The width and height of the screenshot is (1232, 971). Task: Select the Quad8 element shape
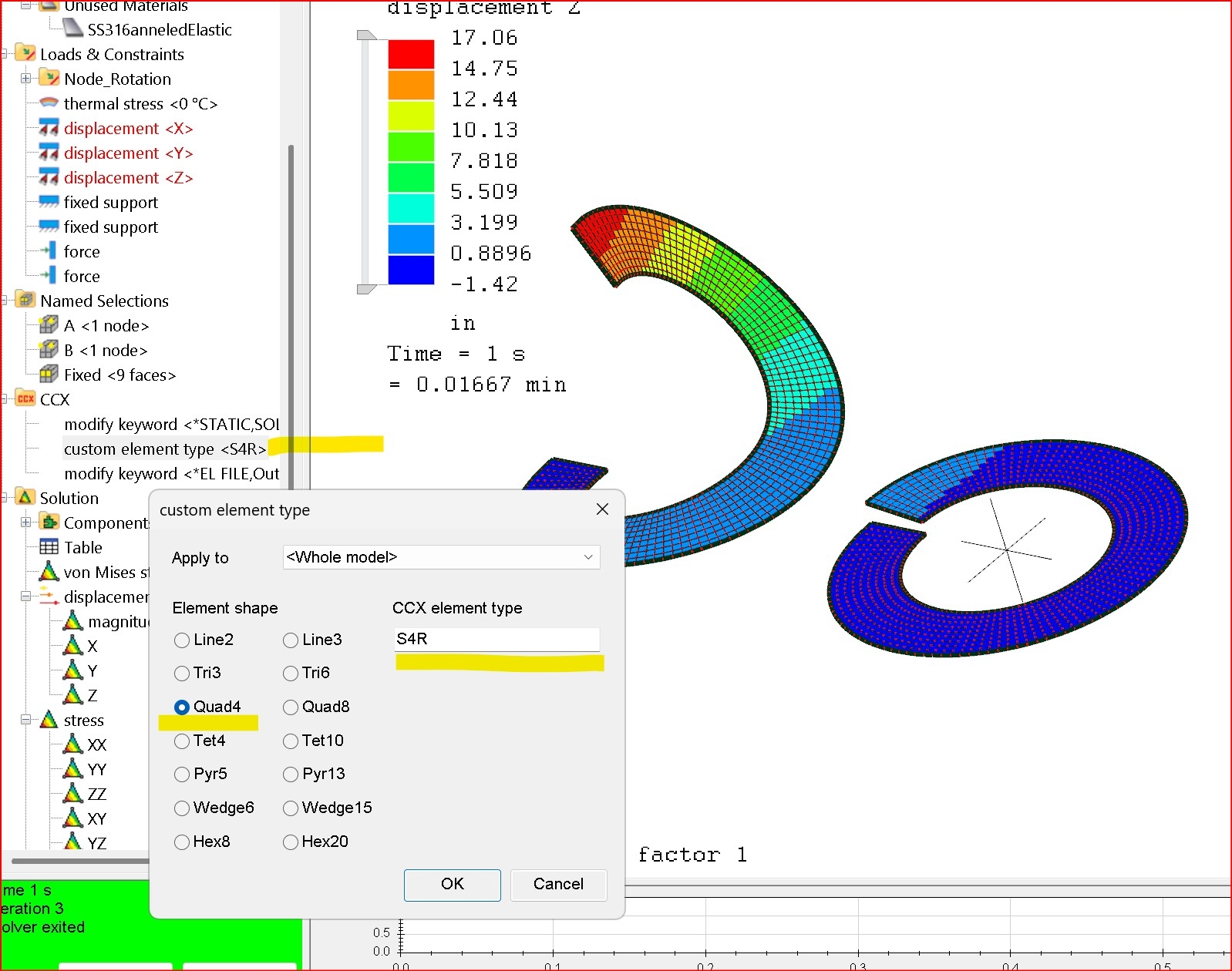tap(291, 707)
